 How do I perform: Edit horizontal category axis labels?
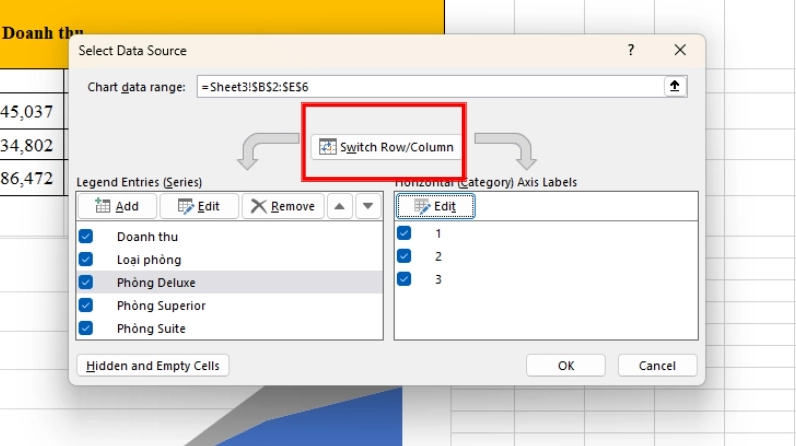pyautogui.click(x=436, y=206)
